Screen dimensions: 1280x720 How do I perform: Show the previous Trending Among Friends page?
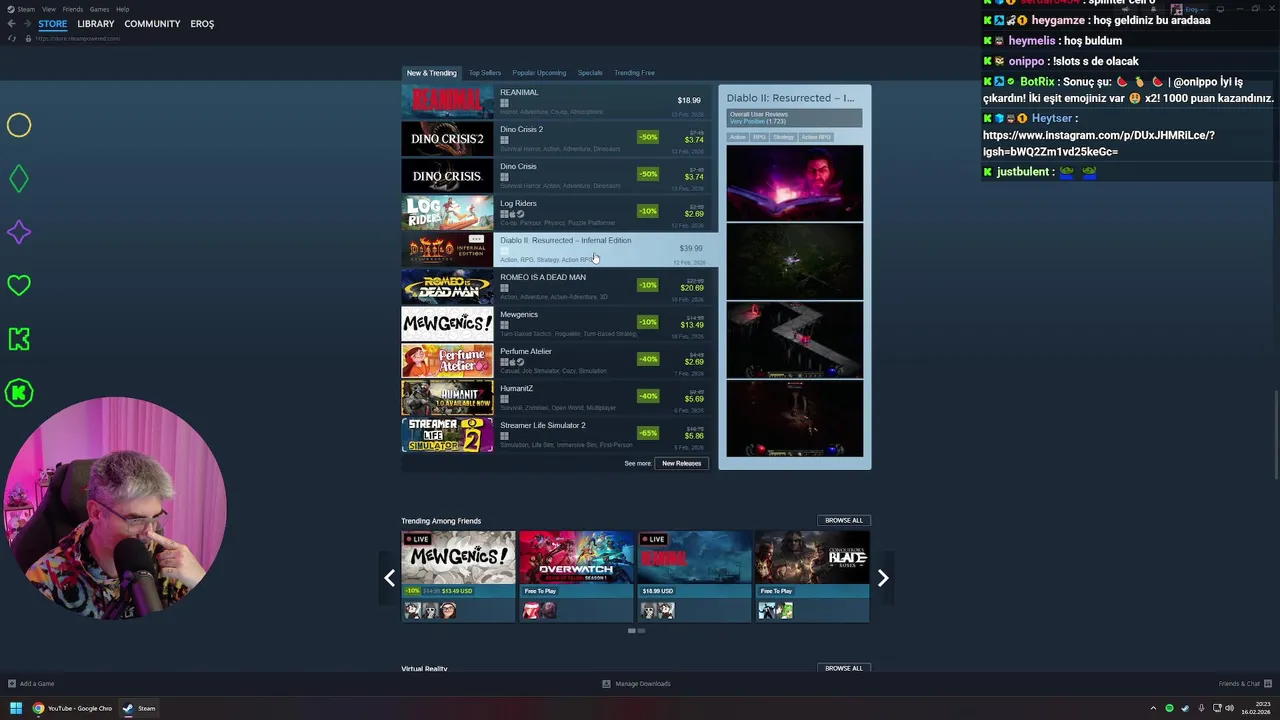(x=389, y=577)
